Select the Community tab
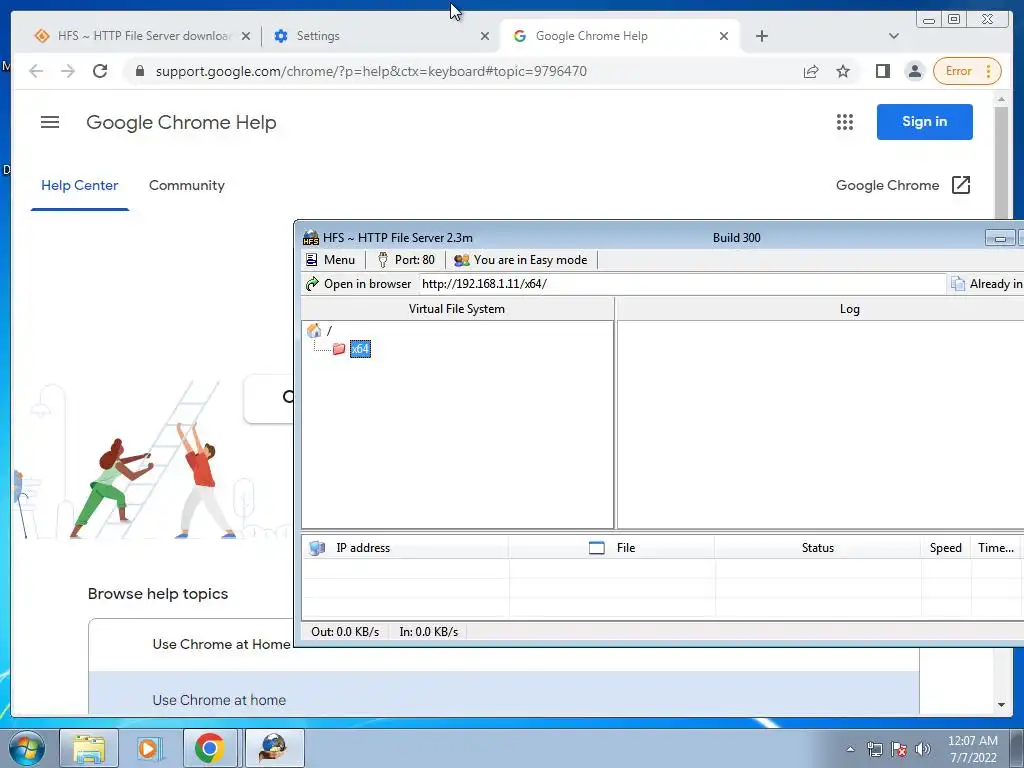Image resolution: width=1024 pixels, height=768 pixels. click(x=187, y=185)
